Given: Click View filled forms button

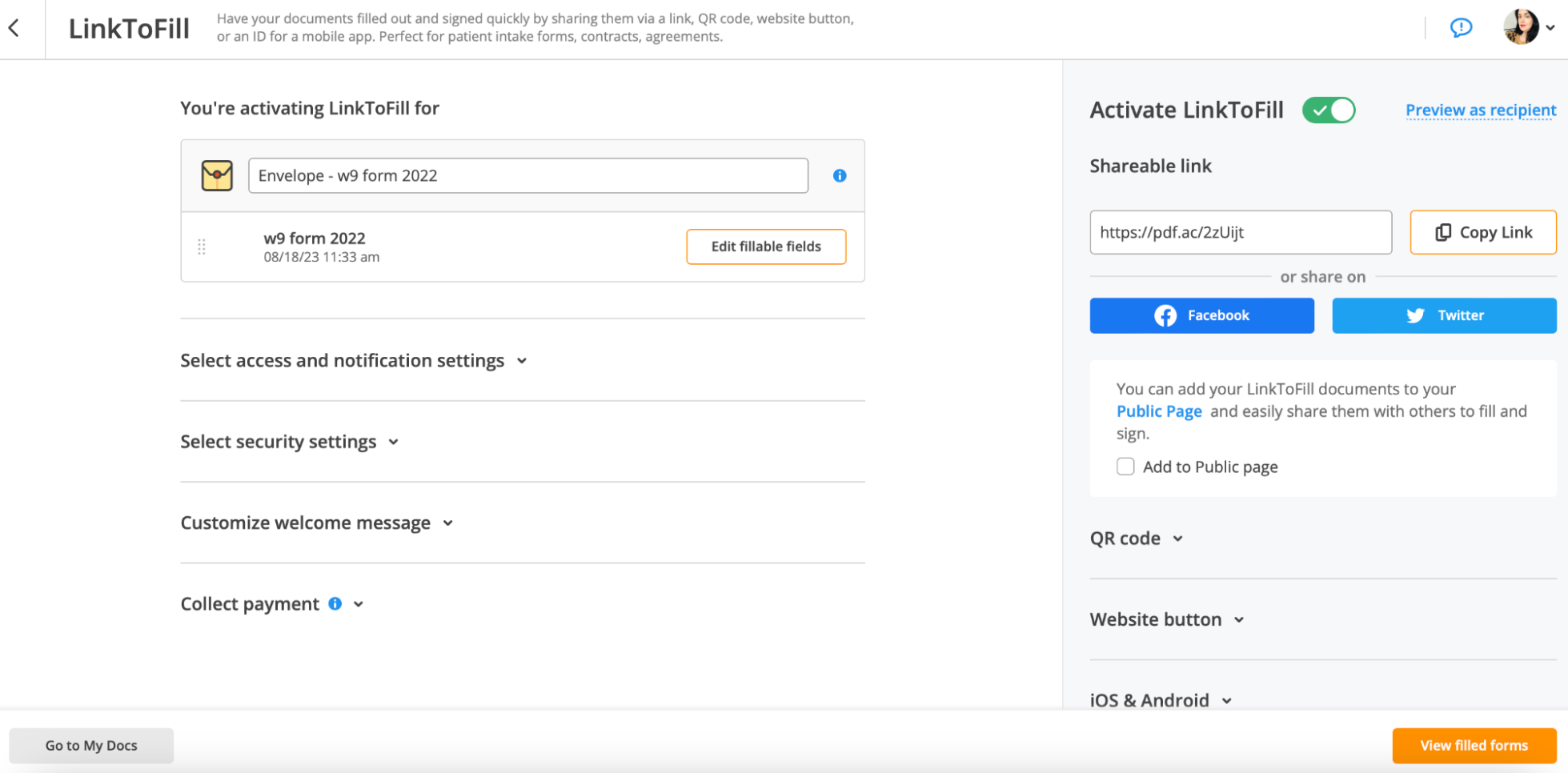Looking at the screenshot, I should point(1474,745).
